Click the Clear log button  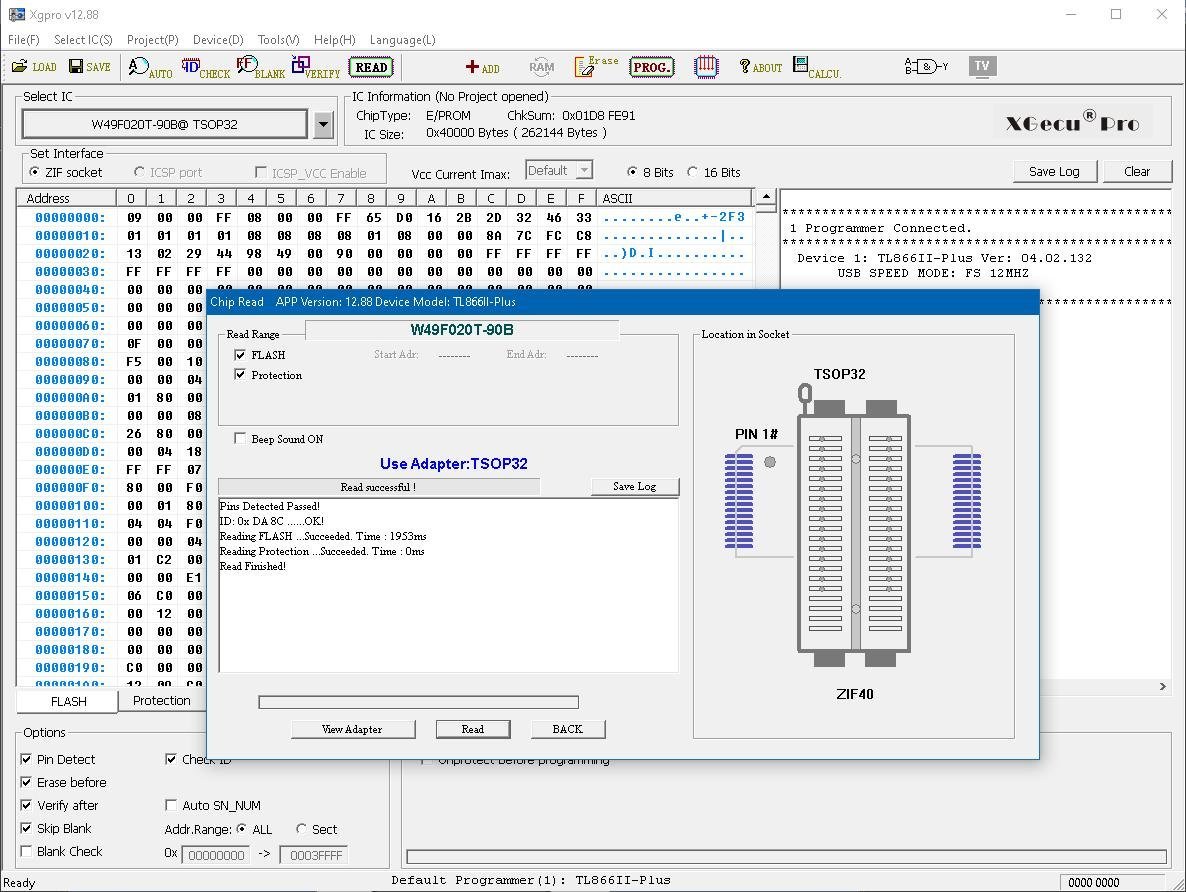(x=1137, y=171)
